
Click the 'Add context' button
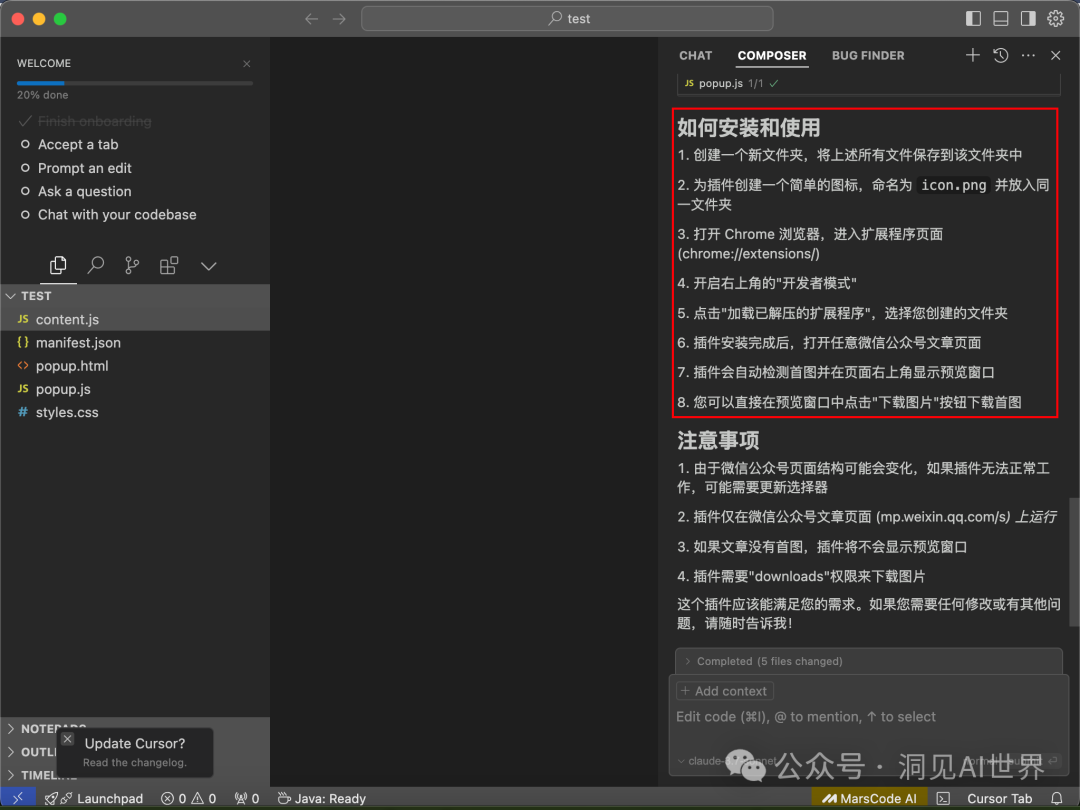[x=724, y=691]
